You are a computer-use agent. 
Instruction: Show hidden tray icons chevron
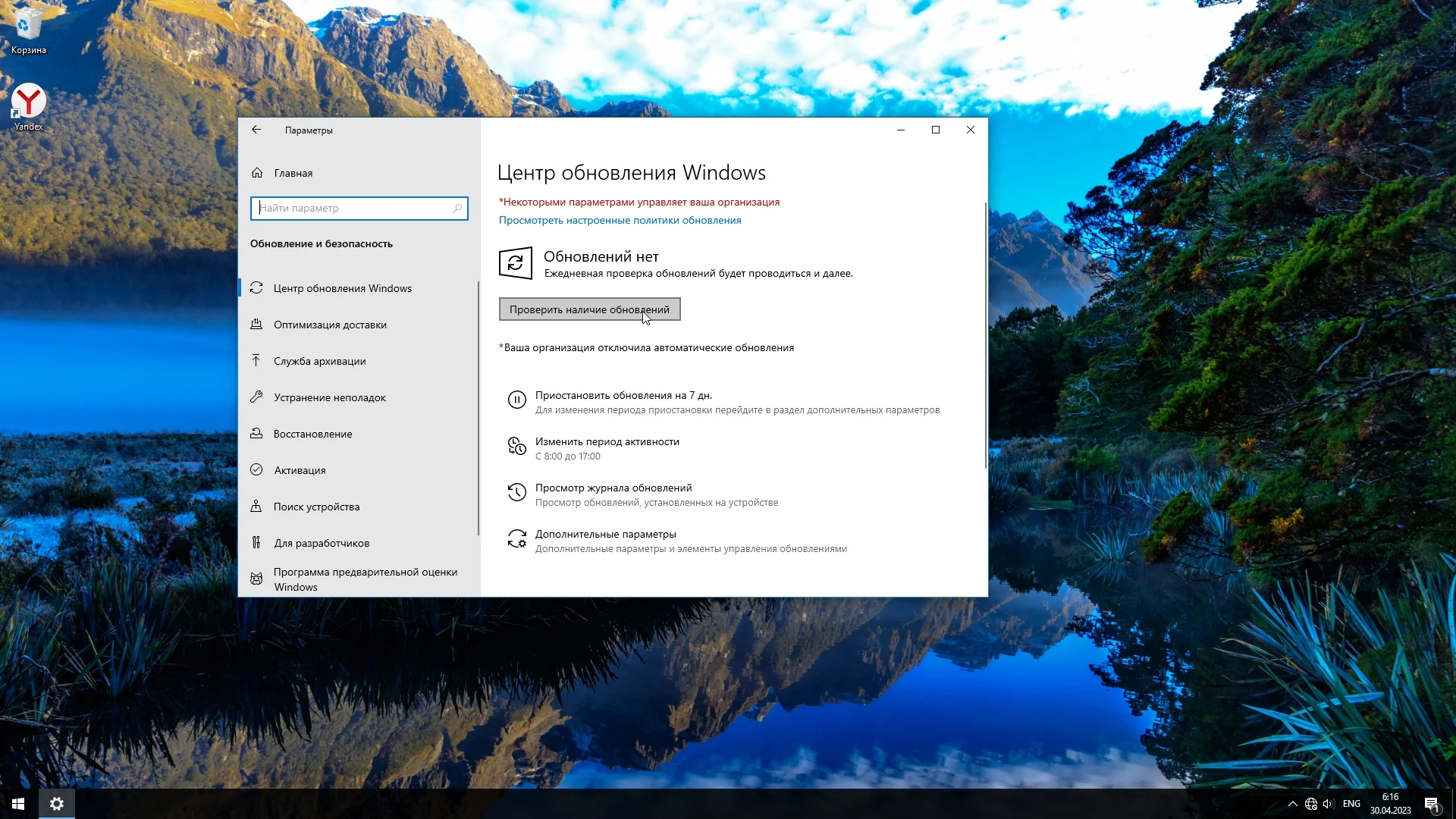[x=1292, y=804]
